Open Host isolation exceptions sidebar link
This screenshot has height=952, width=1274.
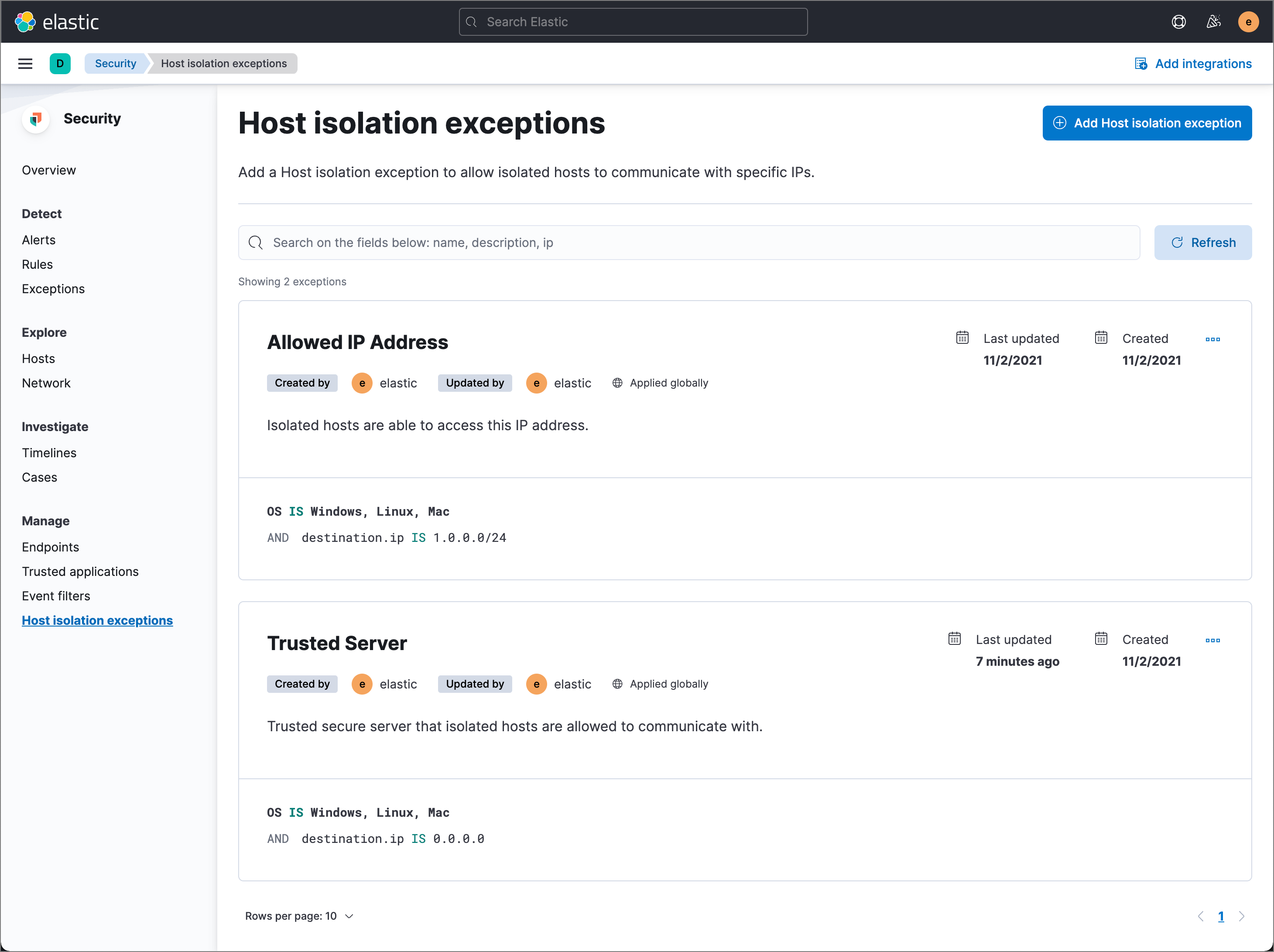click(97, 621)
